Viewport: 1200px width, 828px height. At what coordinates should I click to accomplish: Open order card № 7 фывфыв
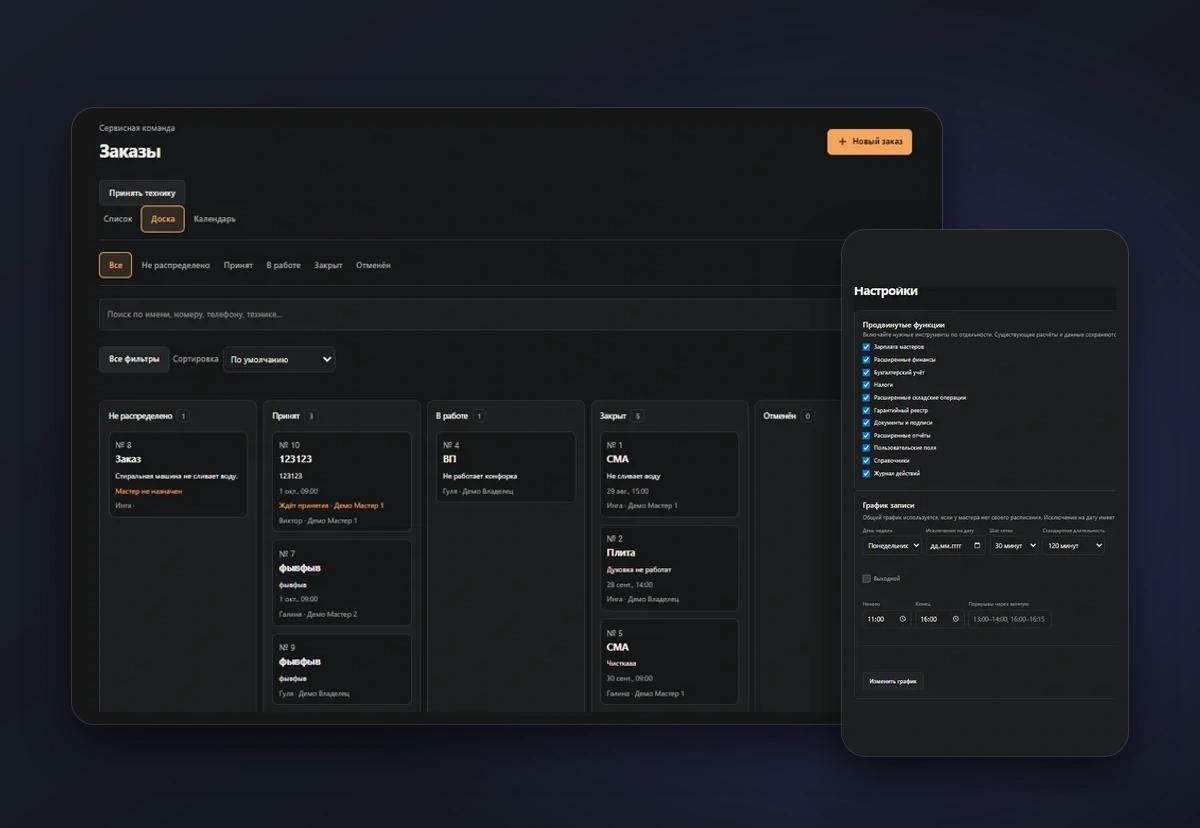(342, 583)
